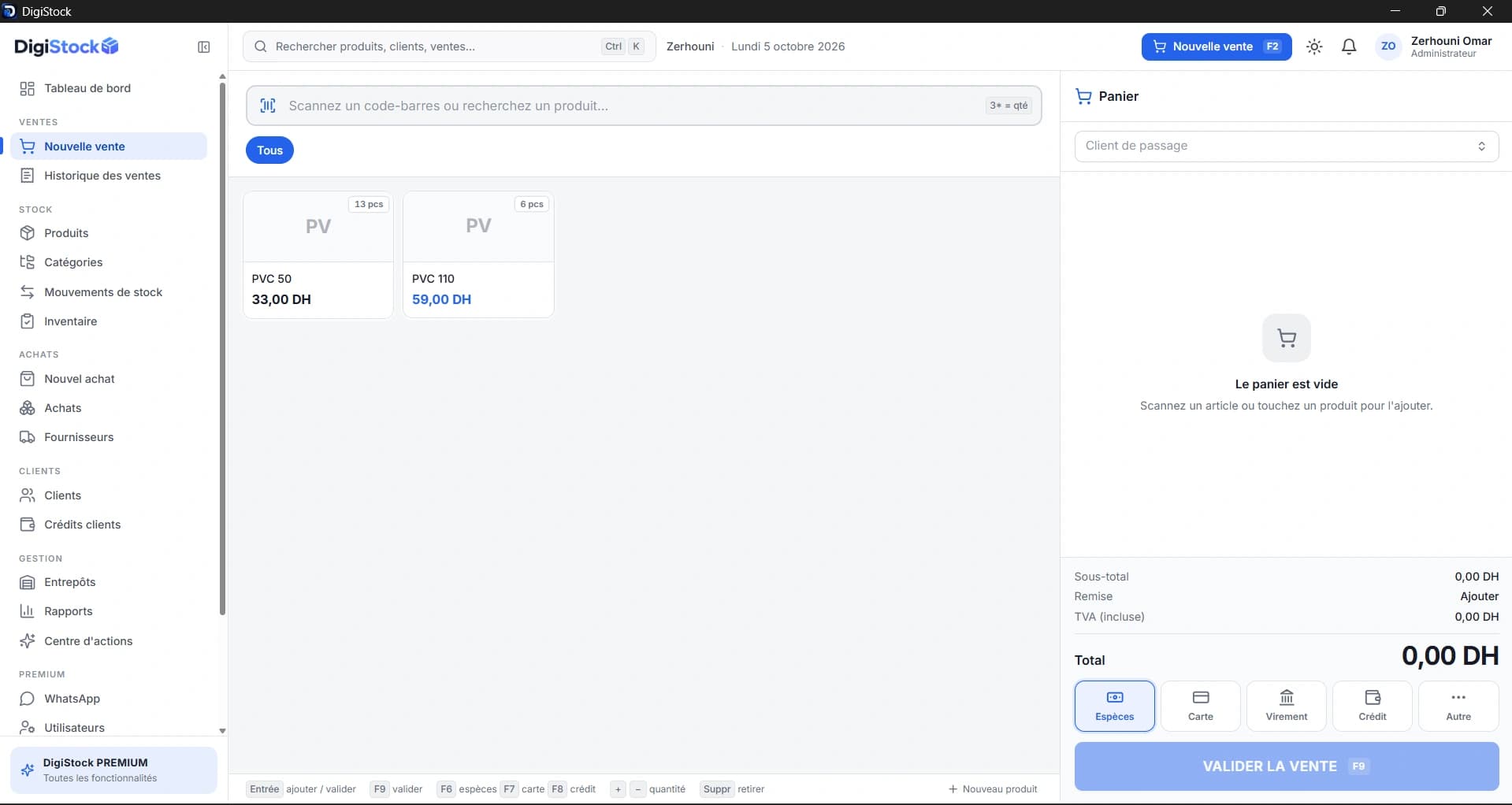The height and width of the screenshot is (805, 1512).
Task: Click the ZO user avatar
Action: [x=1388, y=46]
